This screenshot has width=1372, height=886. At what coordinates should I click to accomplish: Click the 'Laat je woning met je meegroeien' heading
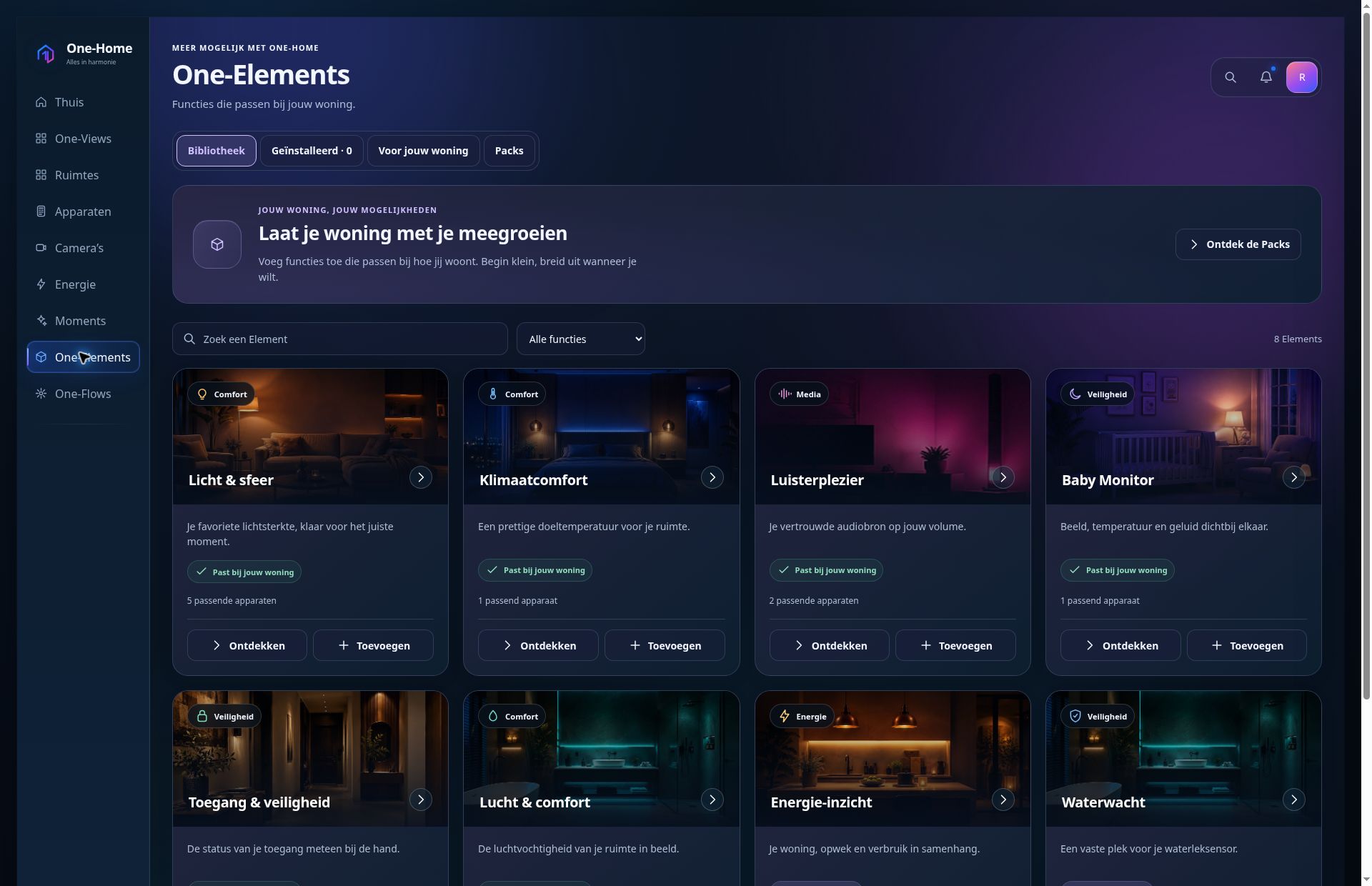[x=413, y=233]
